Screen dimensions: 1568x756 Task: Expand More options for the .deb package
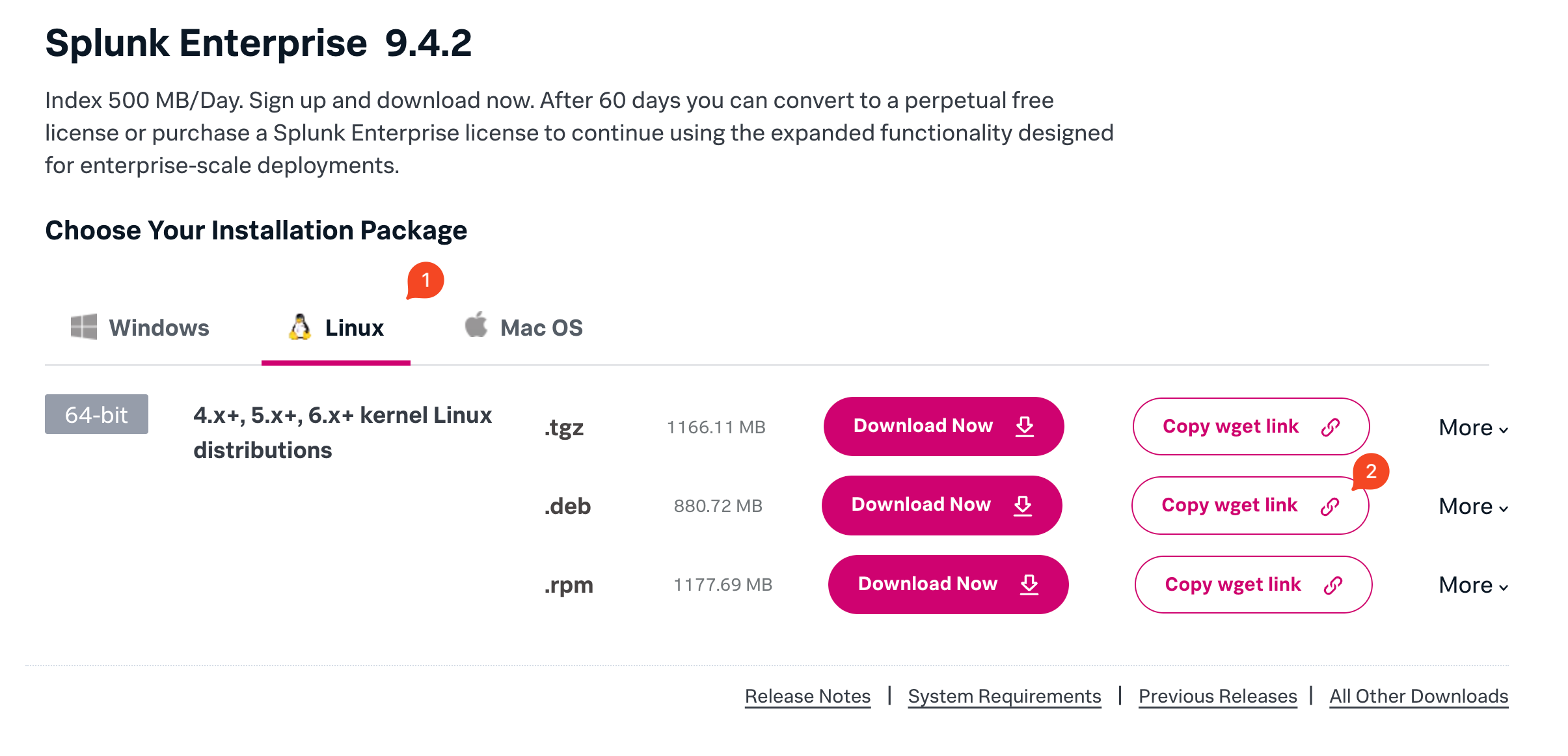point(1472,506)
